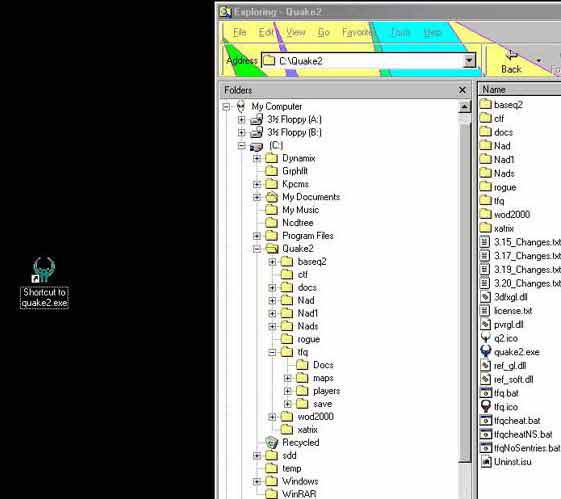Select the 3½ Floppy (B:) drive icon
The image size is (561, 499).
point(256,132)
